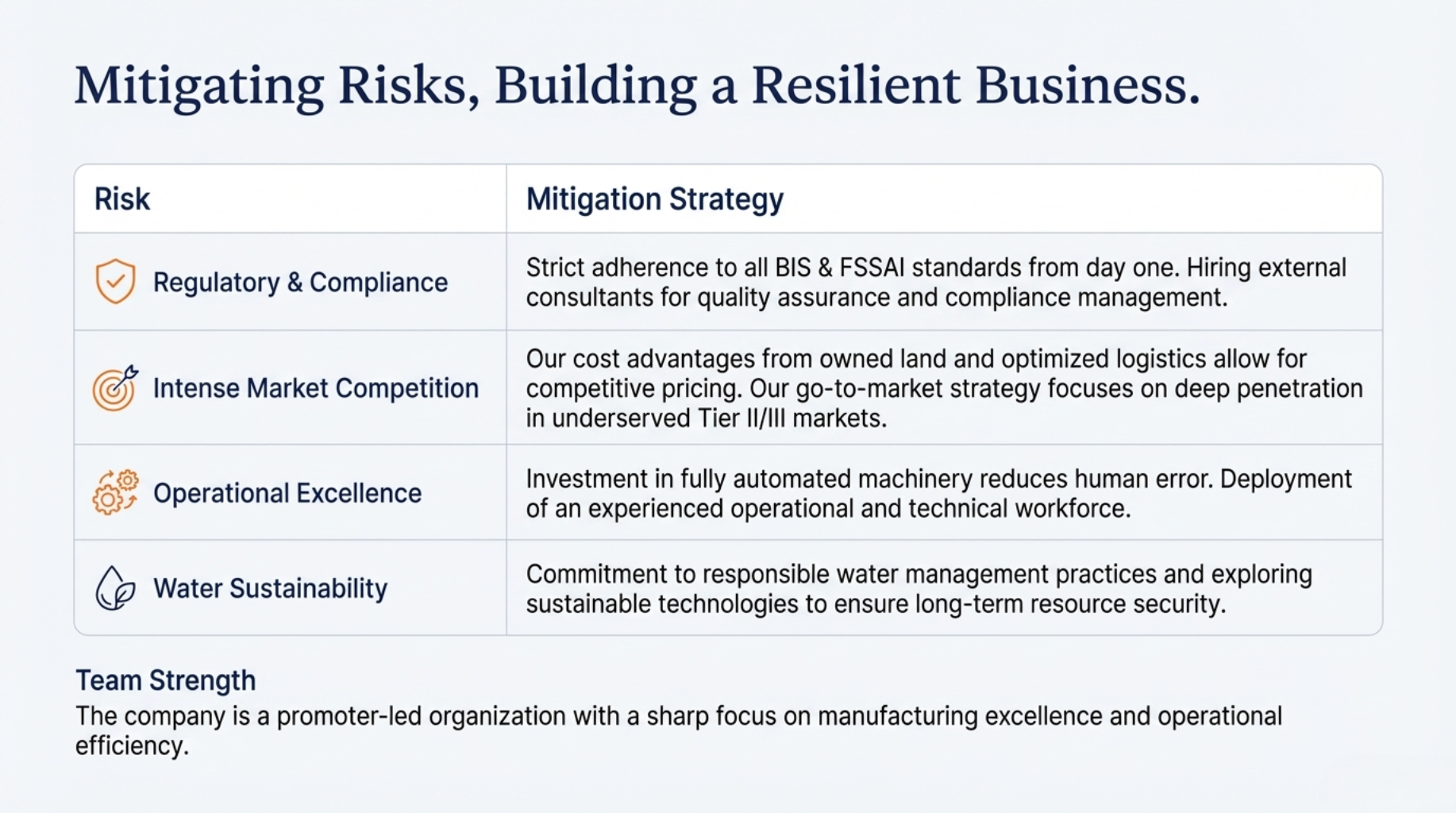Select the slide title "Mitigating Risks, Building a Resilient Business"

click(637, 86)
